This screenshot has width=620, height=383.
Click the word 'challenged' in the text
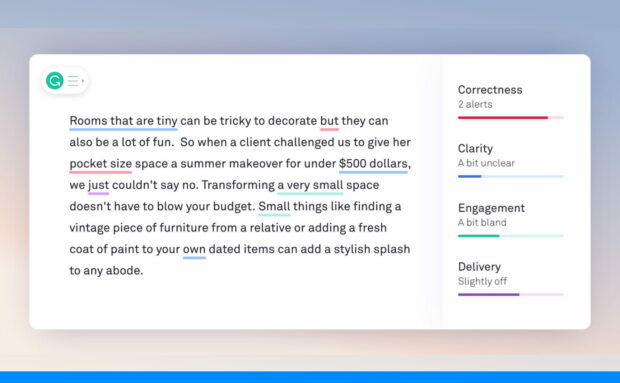[x=304, y=142]
